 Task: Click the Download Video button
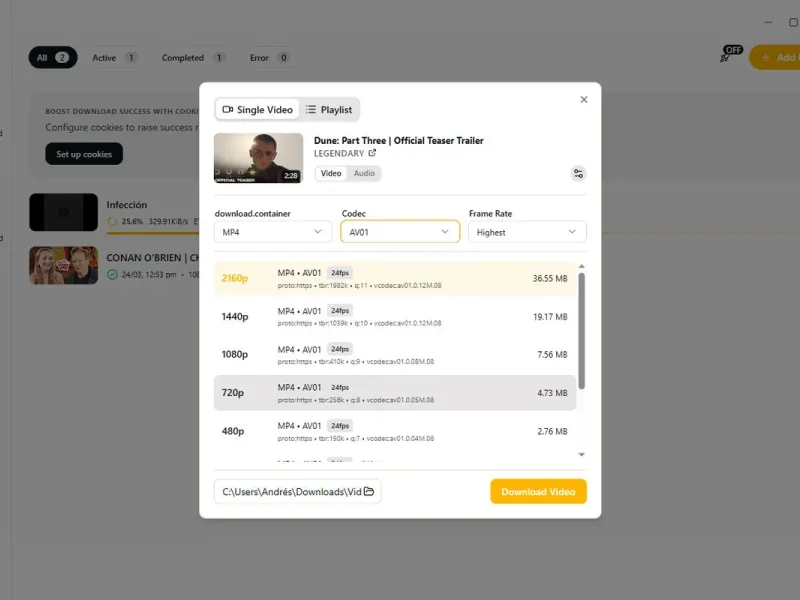pyautogui.click(x=538, y=491)
